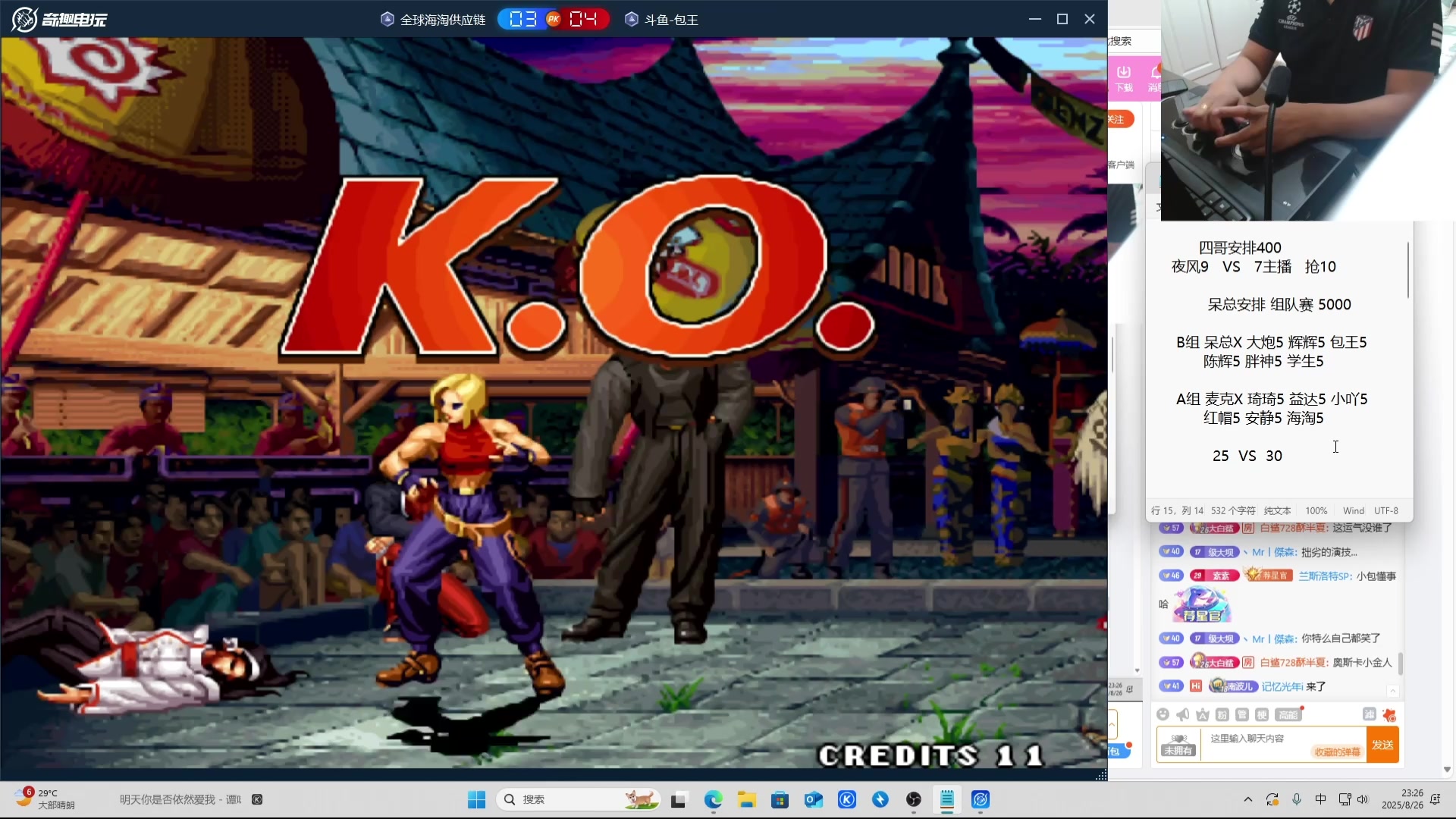The width and height of the screenshot is (1456, 819).
Task: Expand hidden system tray icons
Action: (1248, 799)
